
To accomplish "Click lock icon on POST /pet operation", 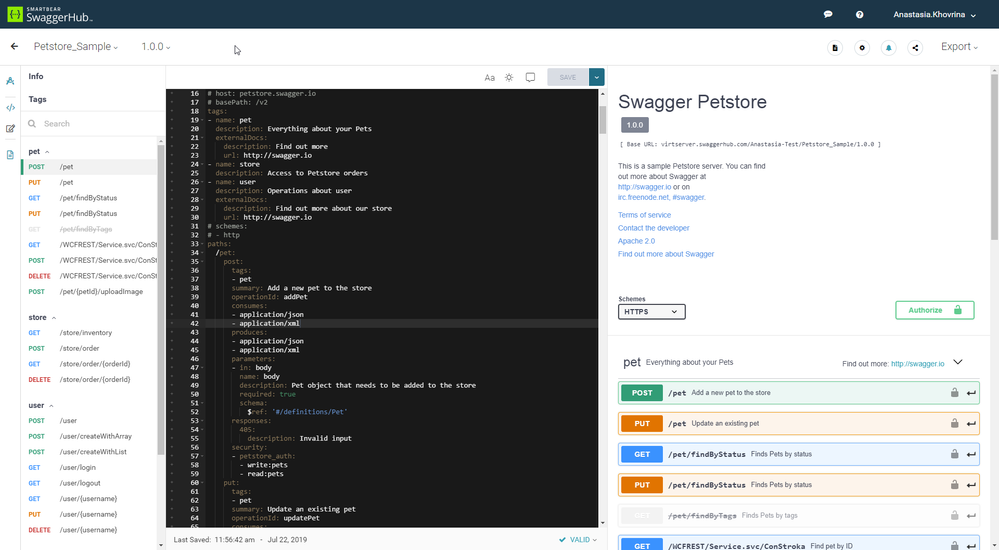I will [954, 393].
